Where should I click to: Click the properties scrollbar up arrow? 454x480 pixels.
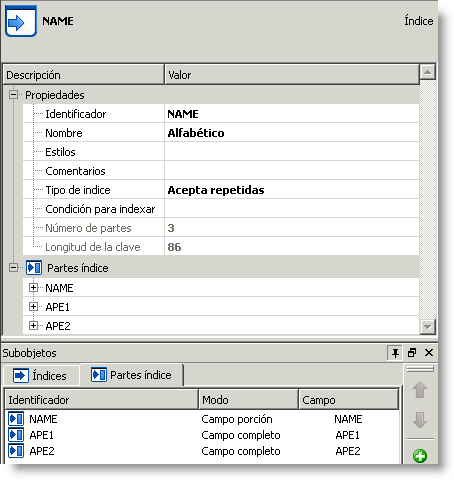tap(428, 72)
